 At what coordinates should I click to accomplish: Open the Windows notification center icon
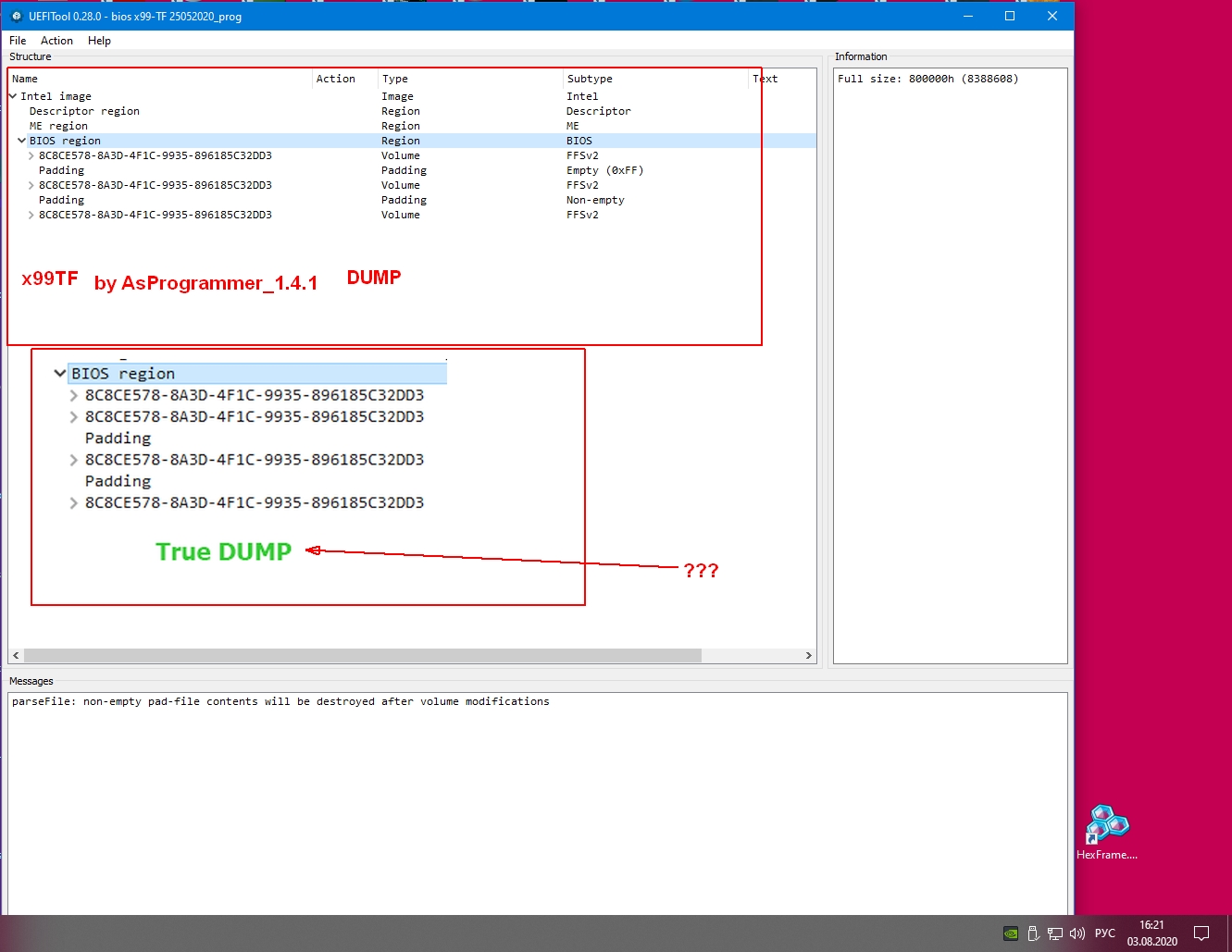coord(1201,933)
